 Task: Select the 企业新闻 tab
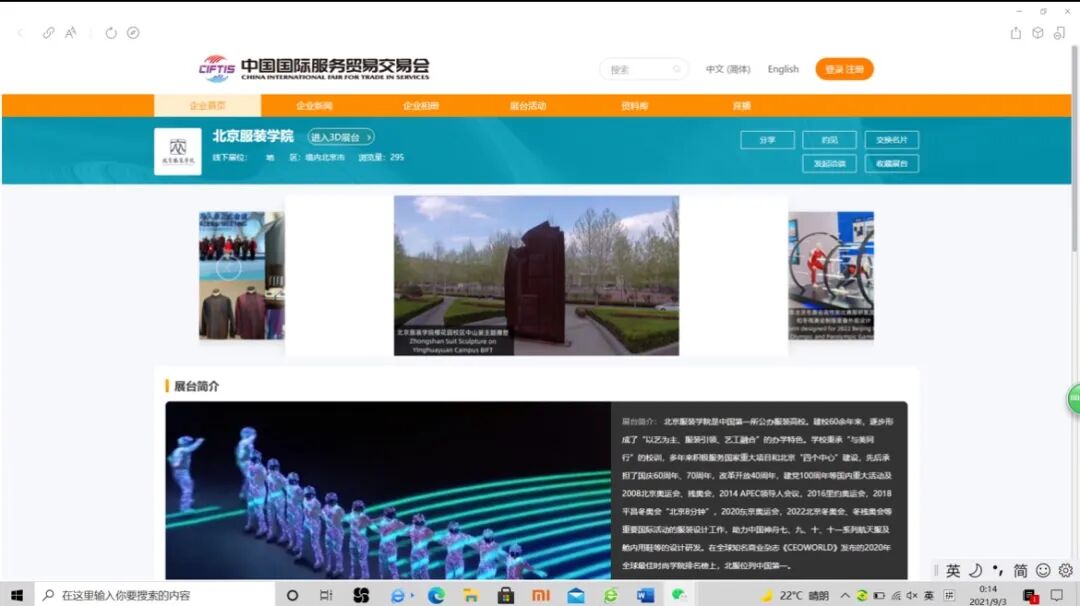pyautogui.click(x=314, y=105)
